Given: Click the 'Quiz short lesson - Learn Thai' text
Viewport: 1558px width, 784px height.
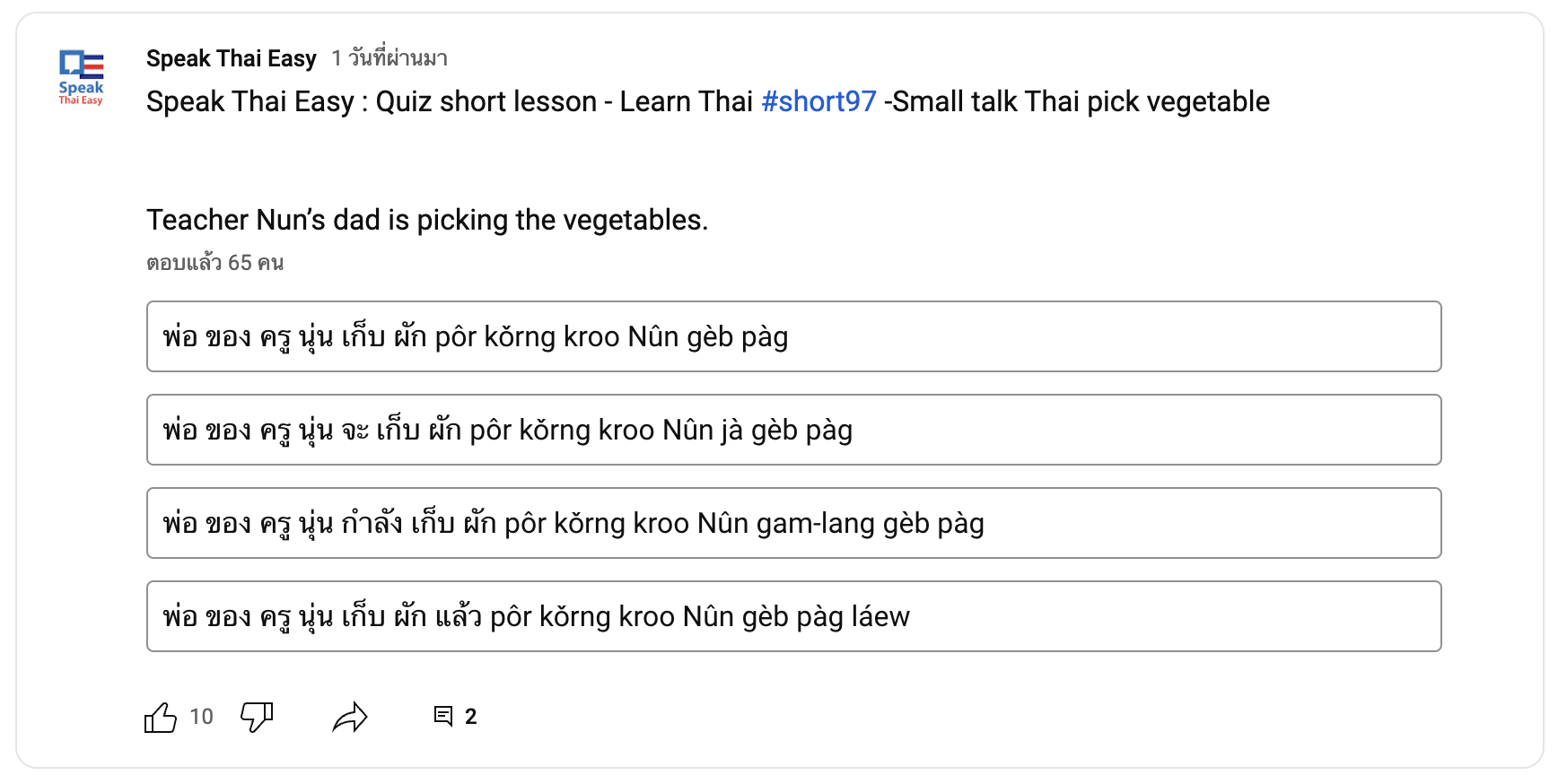Looking at the screenshot, I should pos(565,101).
